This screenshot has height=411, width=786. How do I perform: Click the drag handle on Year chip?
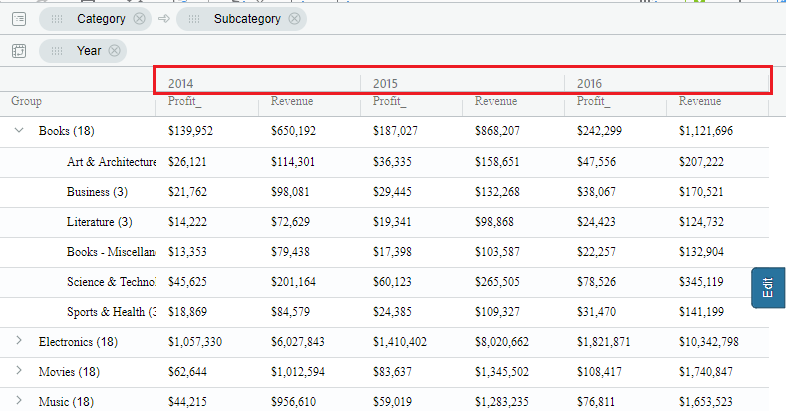[57, 51]
